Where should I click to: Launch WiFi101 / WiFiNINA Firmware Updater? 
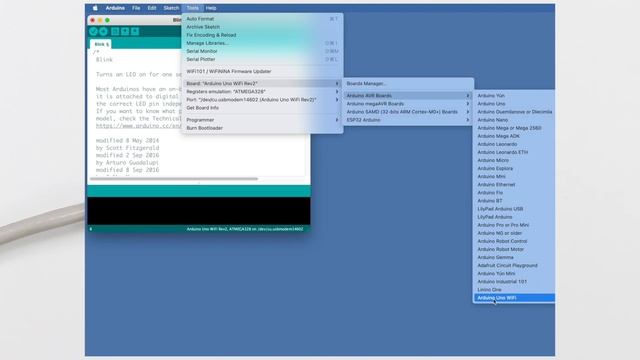[262, 71]
